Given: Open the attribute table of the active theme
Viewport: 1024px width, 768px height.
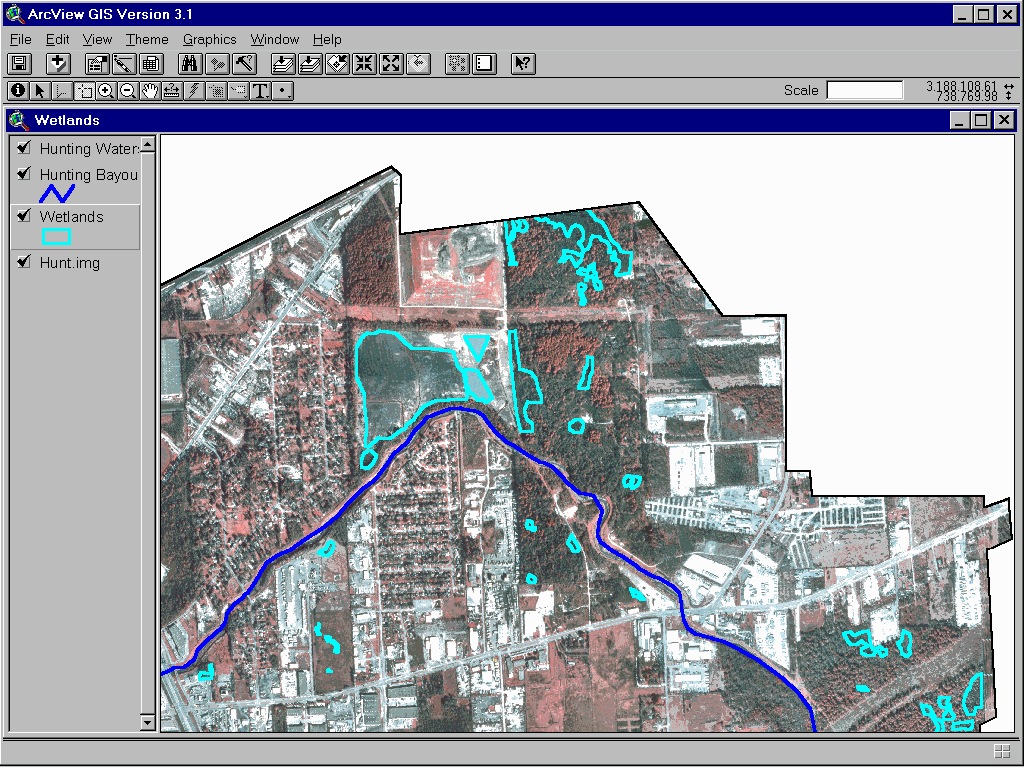Looking at the screenshot, I should pos(150,63).
